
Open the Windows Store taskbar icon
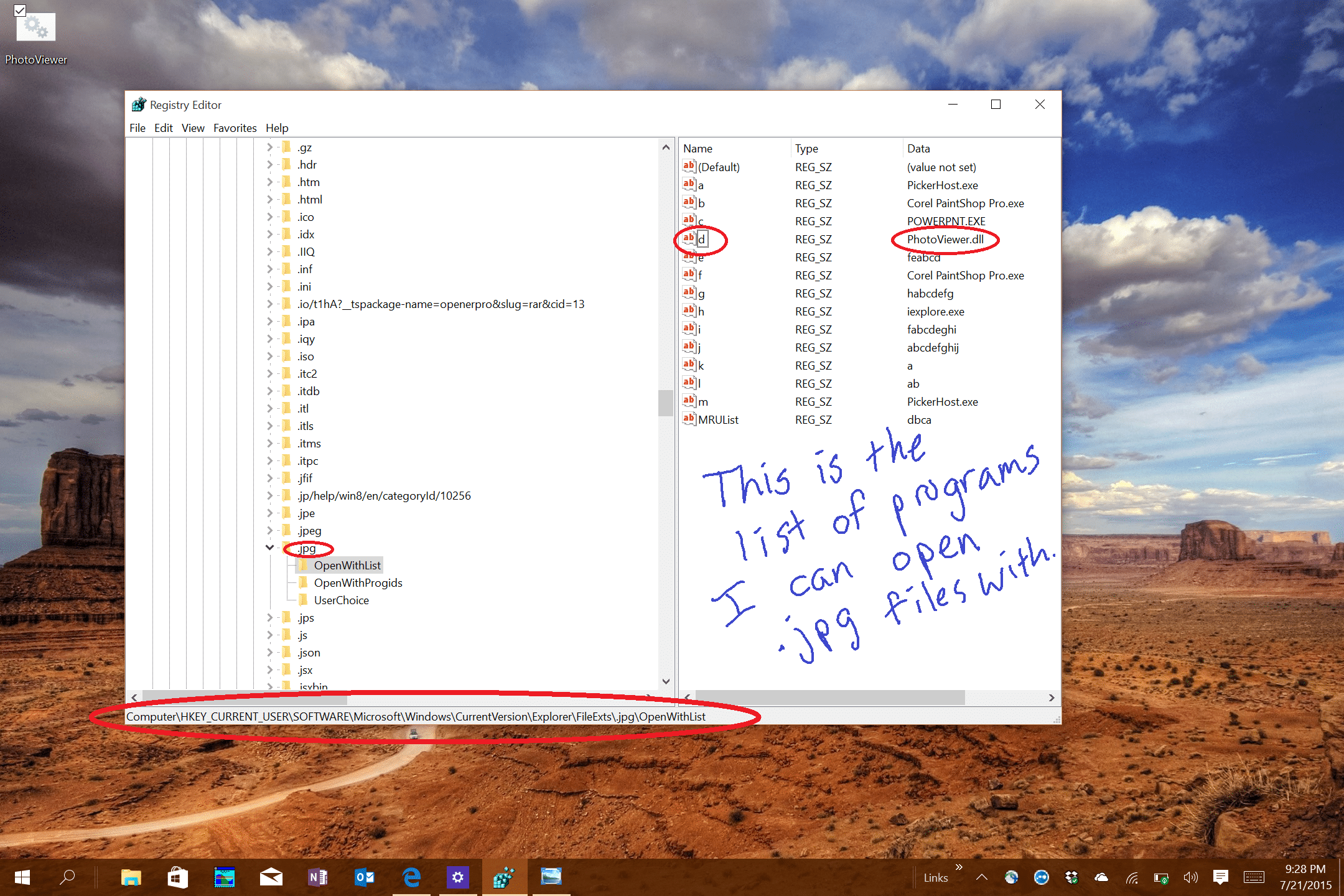coord(177,877)
